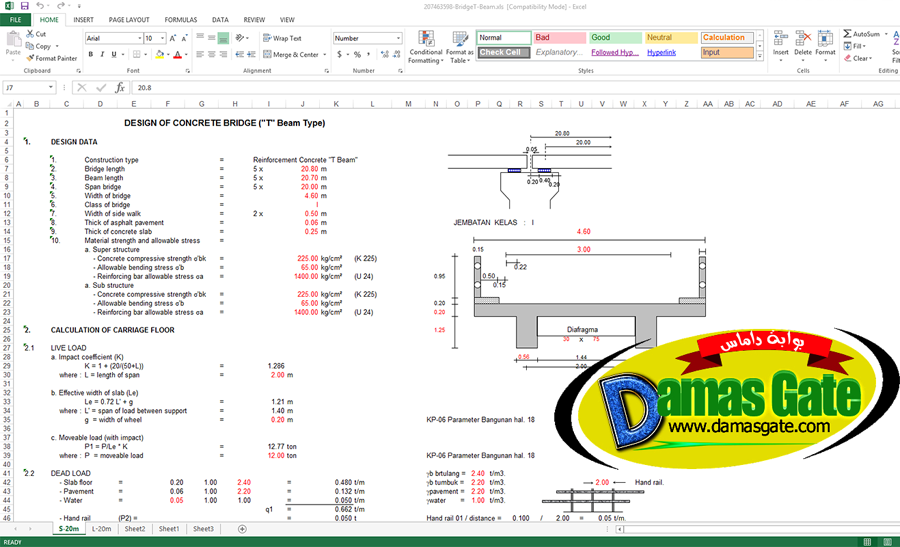Decrease decimal places

tap(396, 55)
